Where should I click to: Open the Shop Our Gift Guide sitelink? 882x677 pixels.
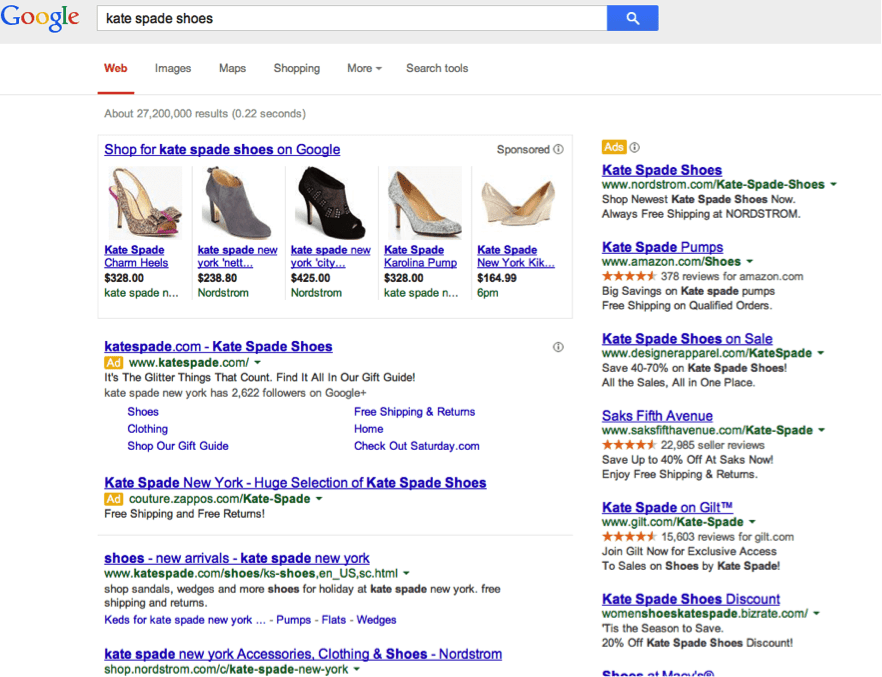click(178, 446)
